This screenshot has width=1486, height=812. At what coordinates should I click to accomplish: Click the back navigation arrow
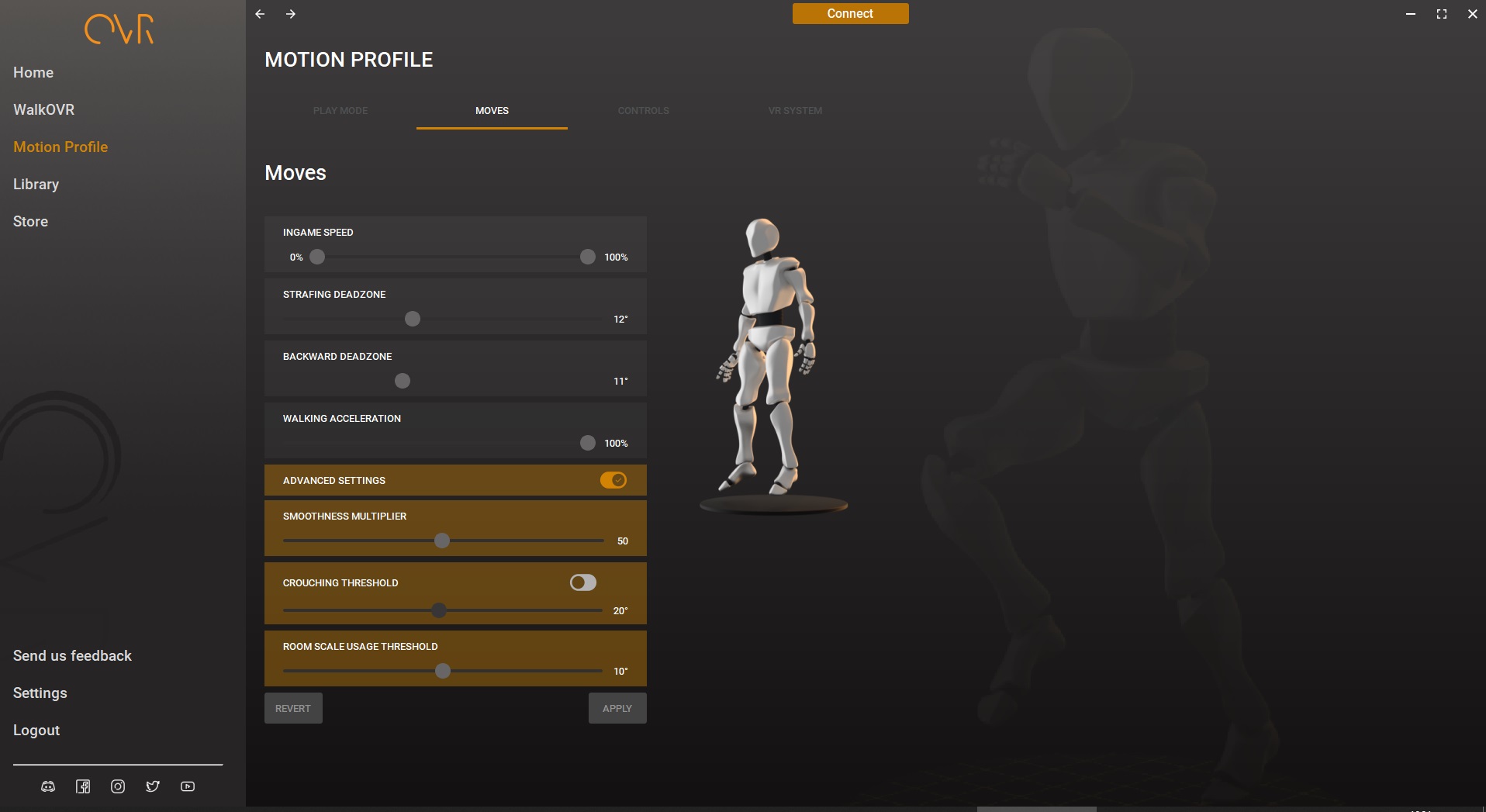pos(260,14)
